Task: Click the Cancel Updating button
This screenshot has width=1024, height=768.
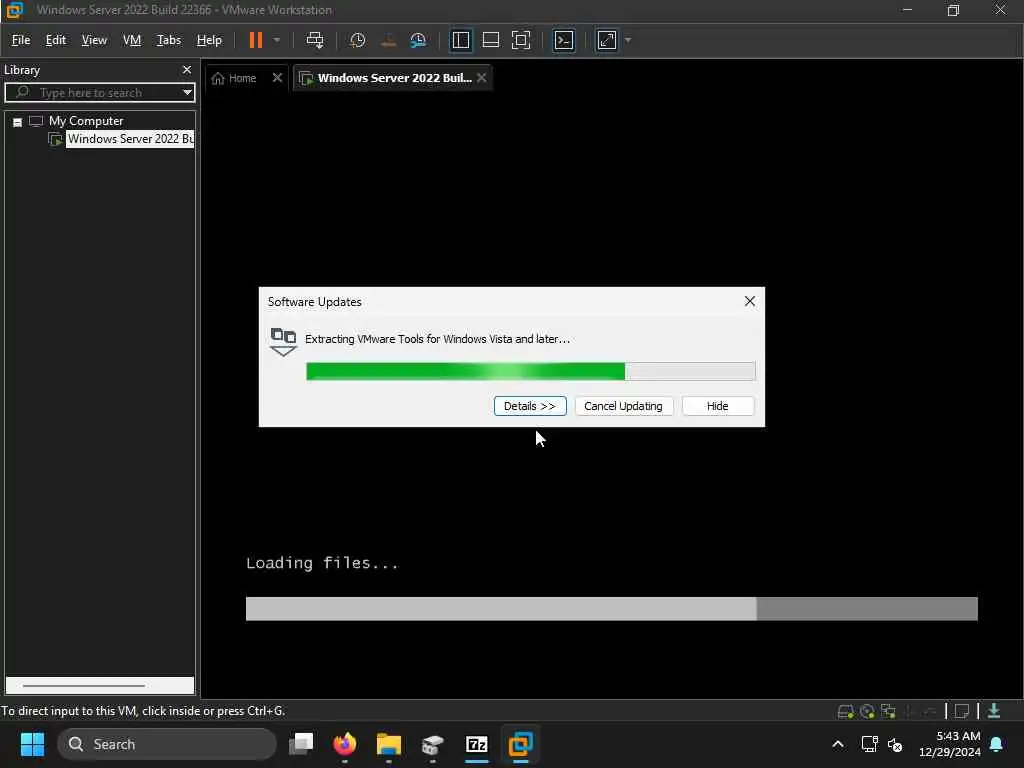Action: click(x=623, y=406)
